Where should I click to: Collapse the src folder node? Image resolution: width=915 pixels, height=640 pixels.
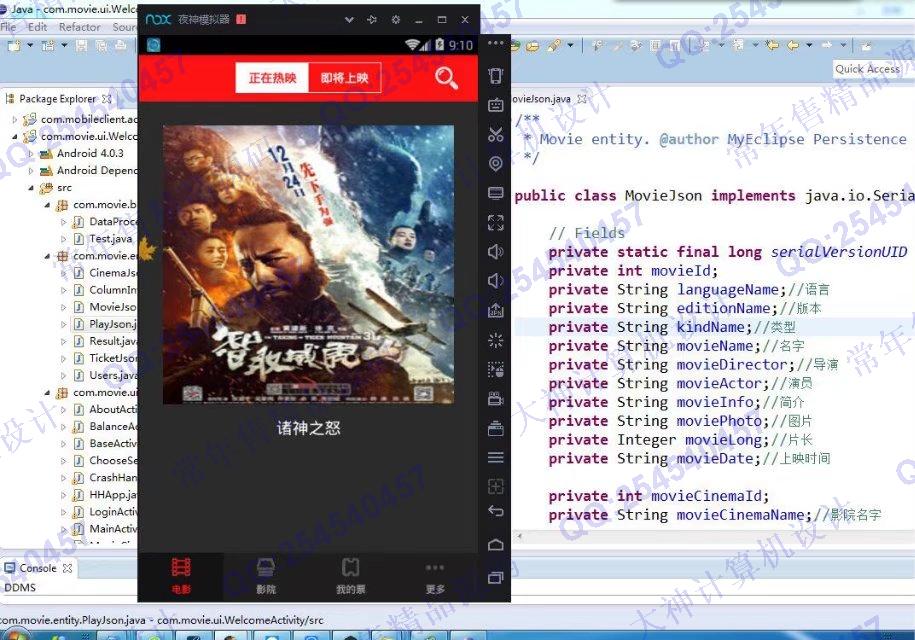click(x=32, y=187)
